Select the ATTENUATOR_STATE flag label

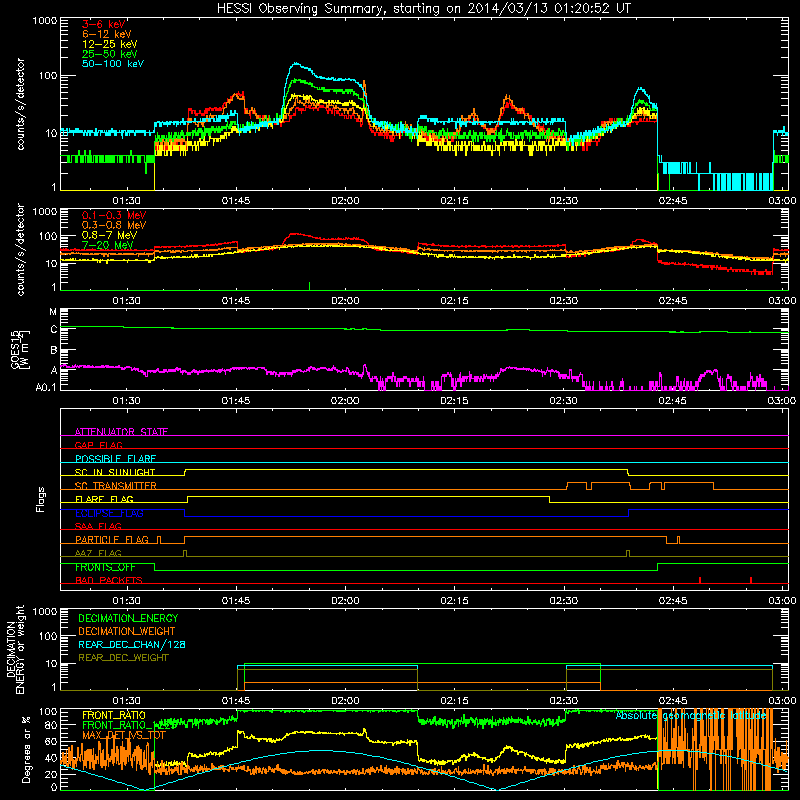(x=121, y=432)
